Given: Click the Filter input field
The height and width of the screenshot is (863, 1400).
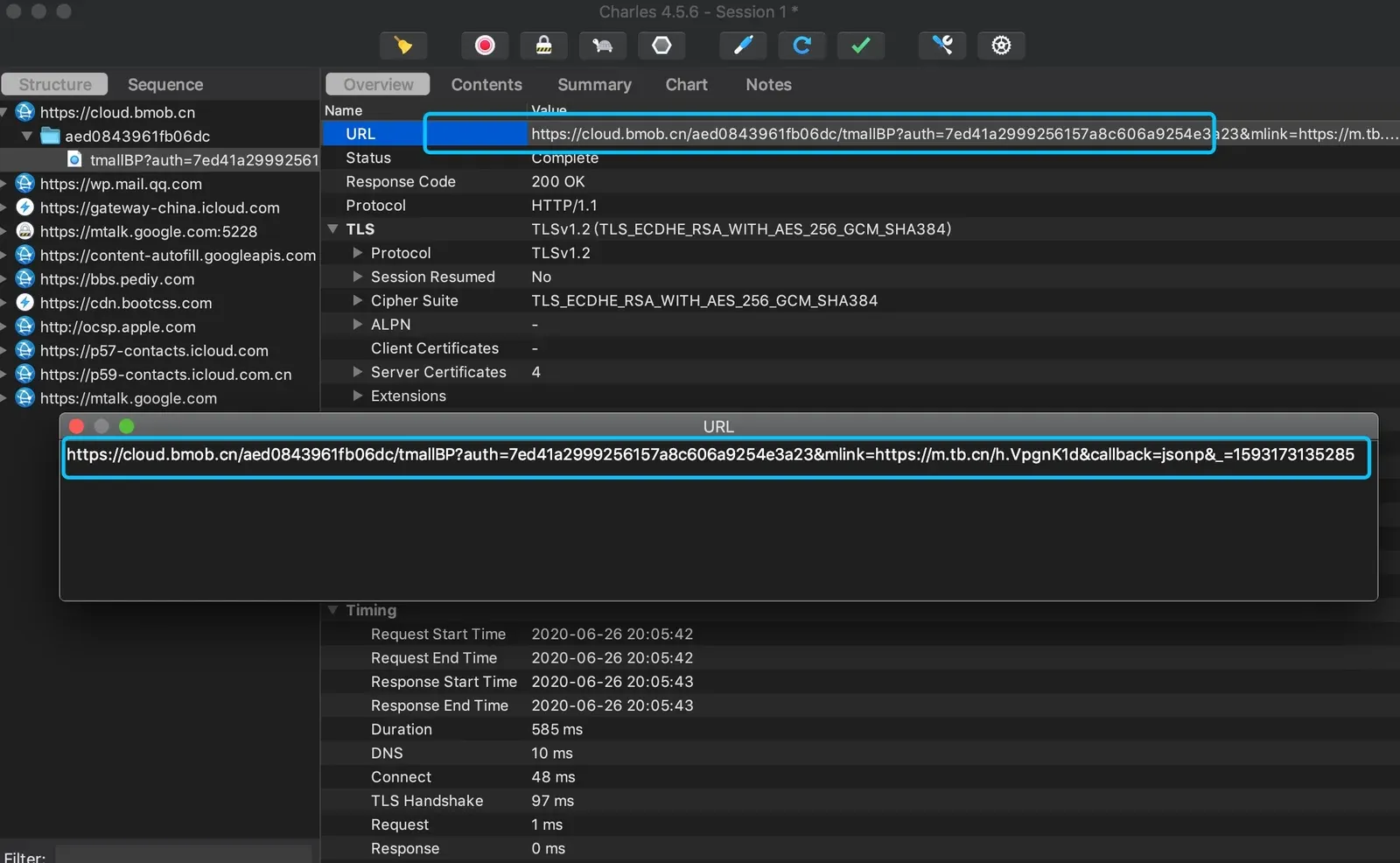Looking at the screenshot, I should click(x=183, y=854).
